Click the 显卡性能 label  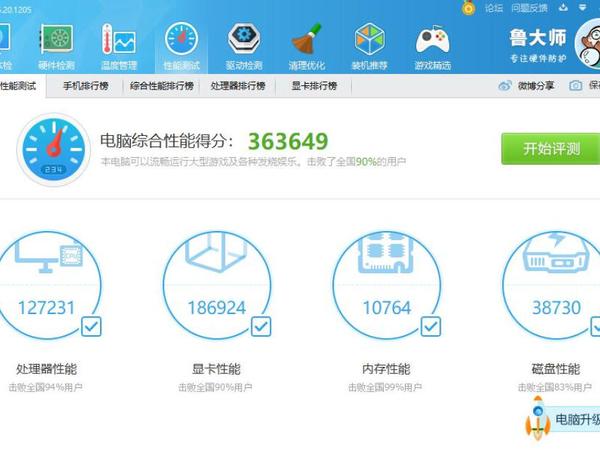pos(216,369)
